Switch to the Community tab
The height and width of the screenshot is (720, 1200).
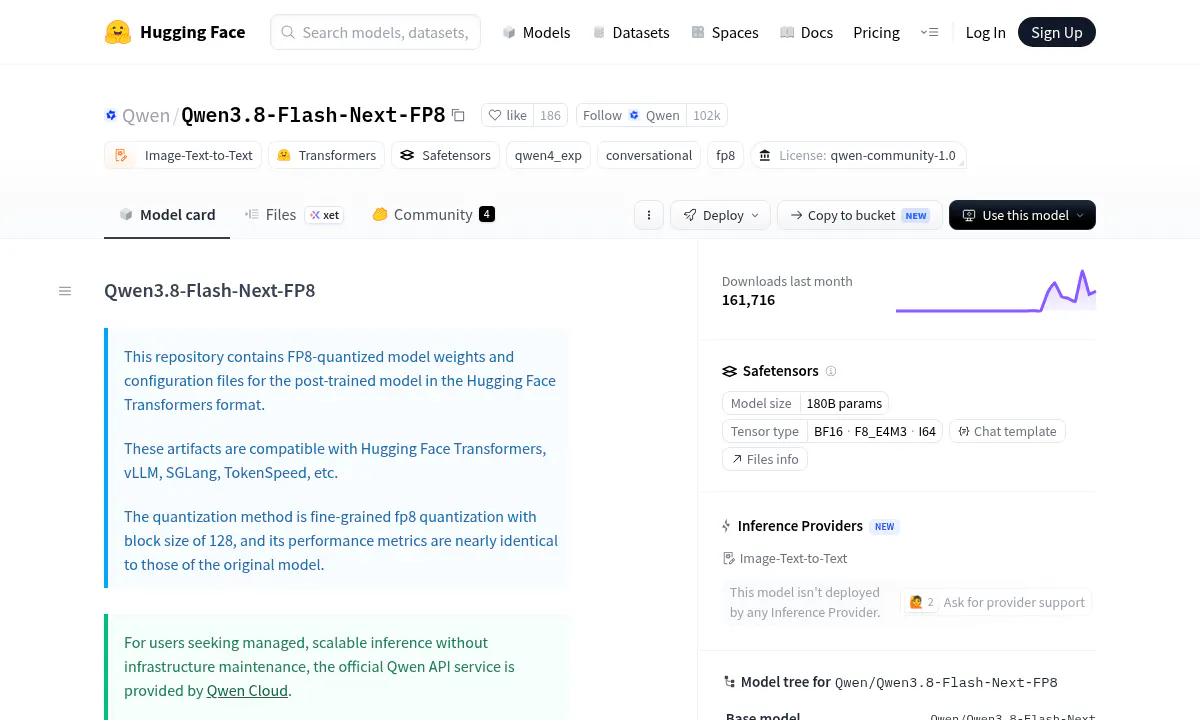point(432,214)
